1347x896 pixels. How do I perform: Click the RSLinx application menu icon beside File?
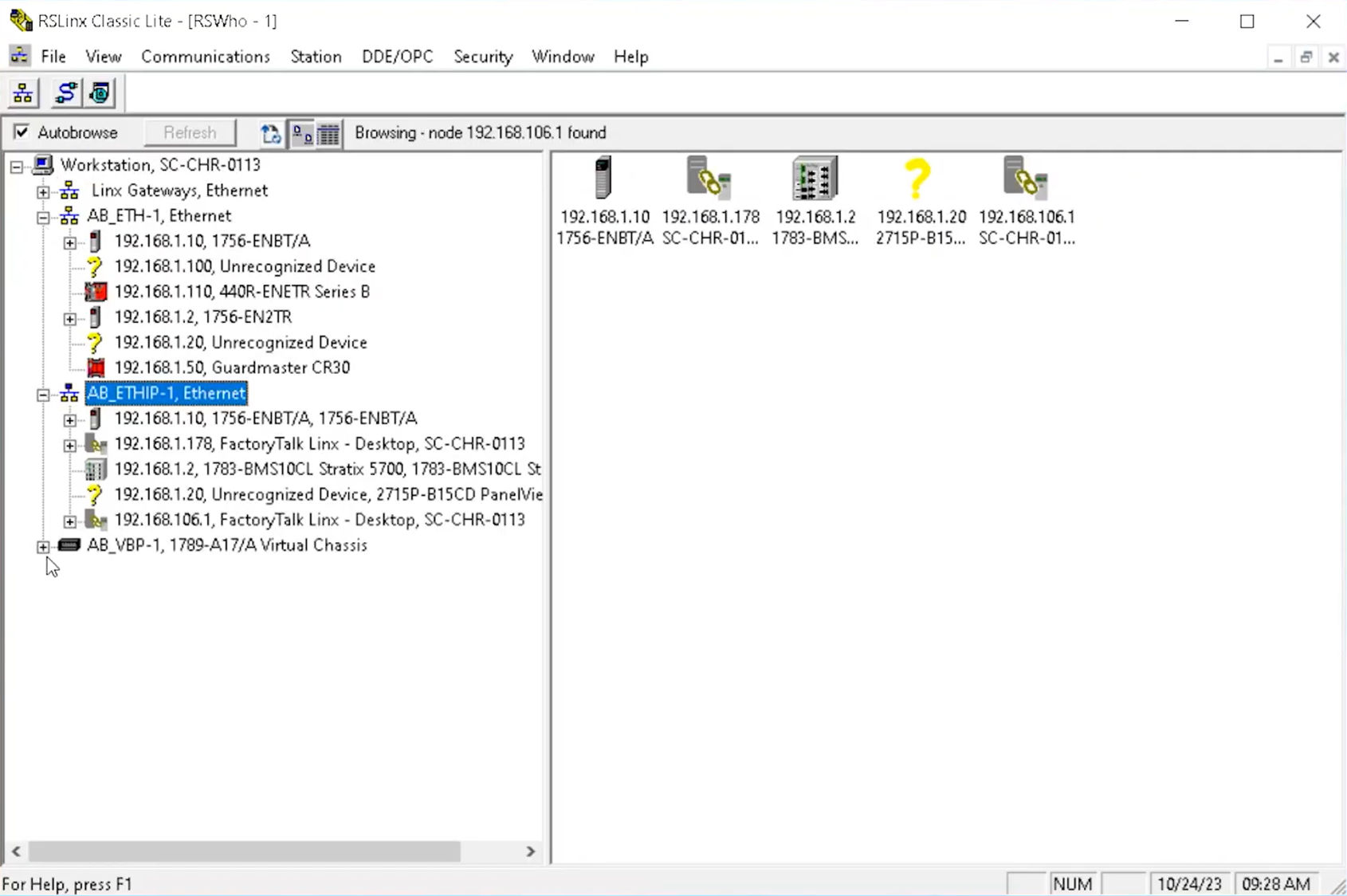coord(19,56)
